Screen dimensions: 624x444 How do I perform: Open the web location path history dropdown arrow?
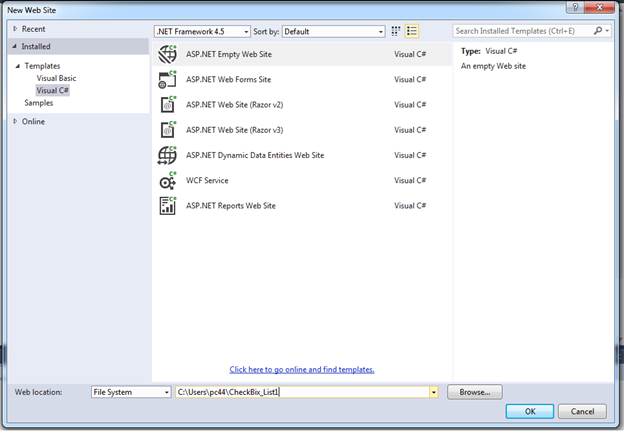pos(433,392)
